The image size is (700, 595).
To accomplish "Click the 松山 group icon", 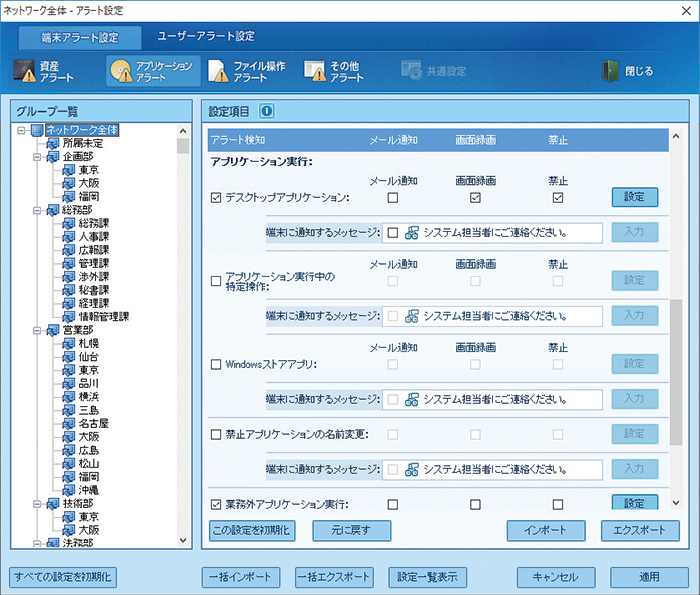I will (69, 463).
